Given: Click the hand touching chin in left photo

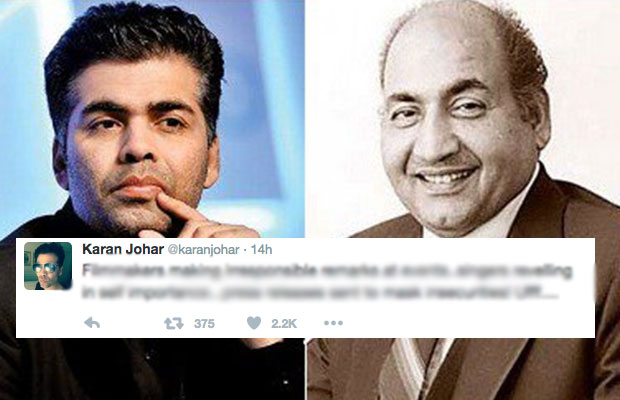Looking at the screenshot, I should 198,217.
